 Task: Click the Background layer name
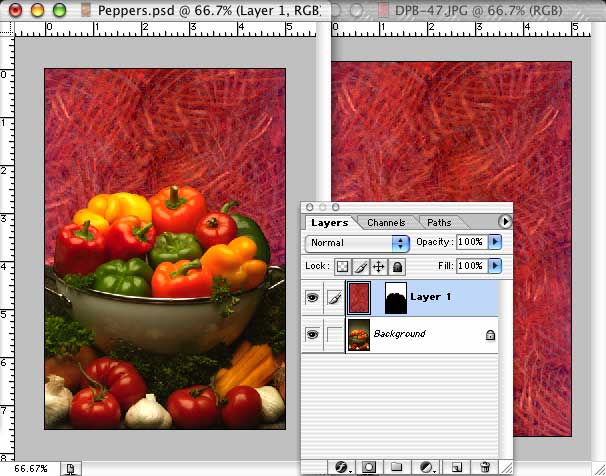(x=400, y=334)
